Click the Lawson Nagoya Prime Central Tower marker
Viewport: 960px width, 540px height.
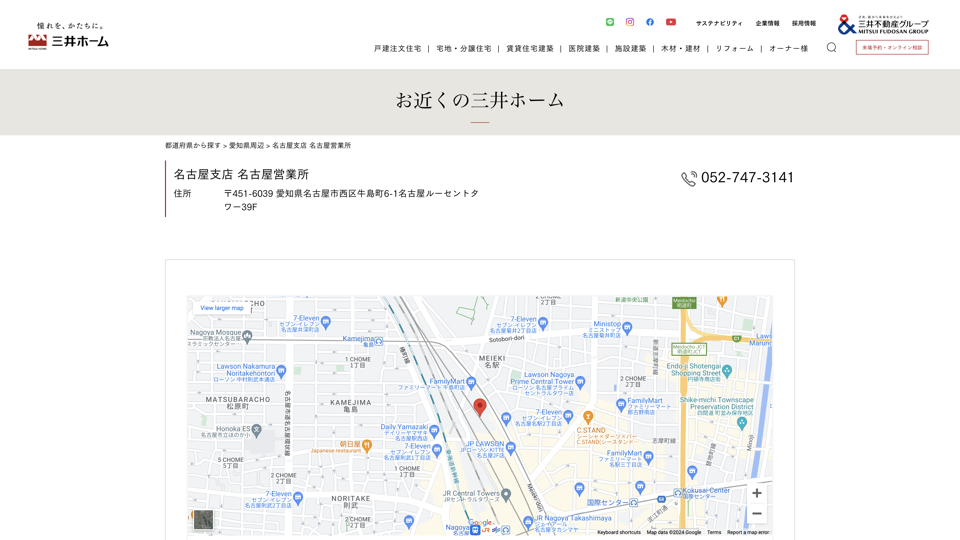(580, 382)
